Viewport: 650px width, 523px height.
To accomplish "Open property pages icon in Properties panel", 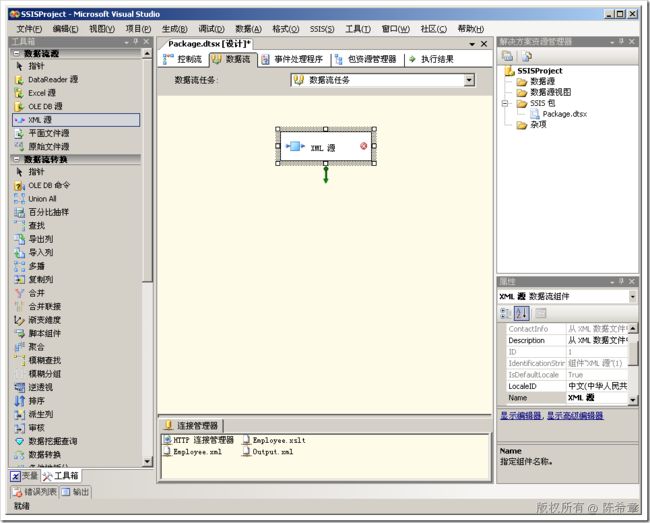I will [541, 313].
